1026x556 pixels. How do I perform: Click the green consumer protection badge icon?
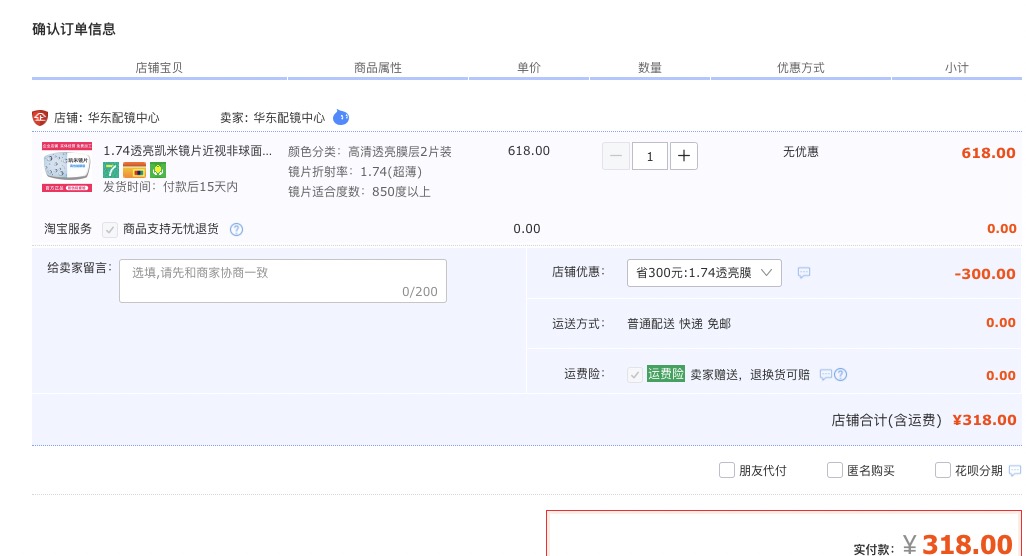coord(158,170)
